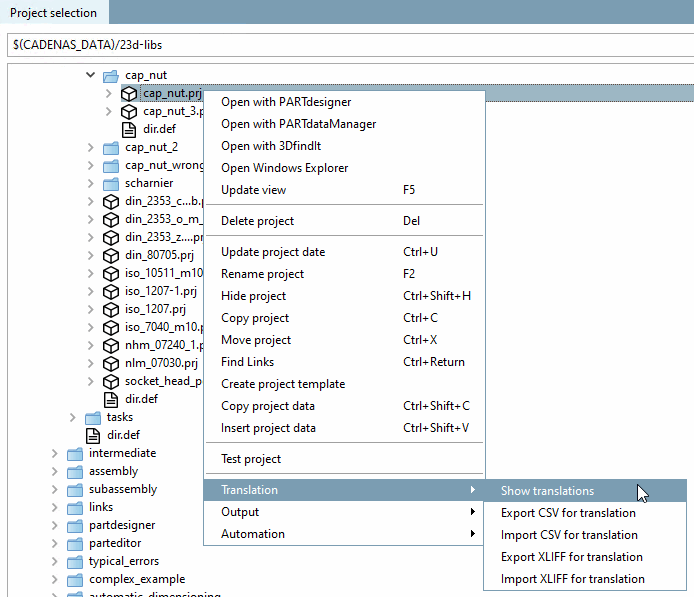Expand the cap_nut_2 folder
The image size is (694, 597).
pos(90,147)
